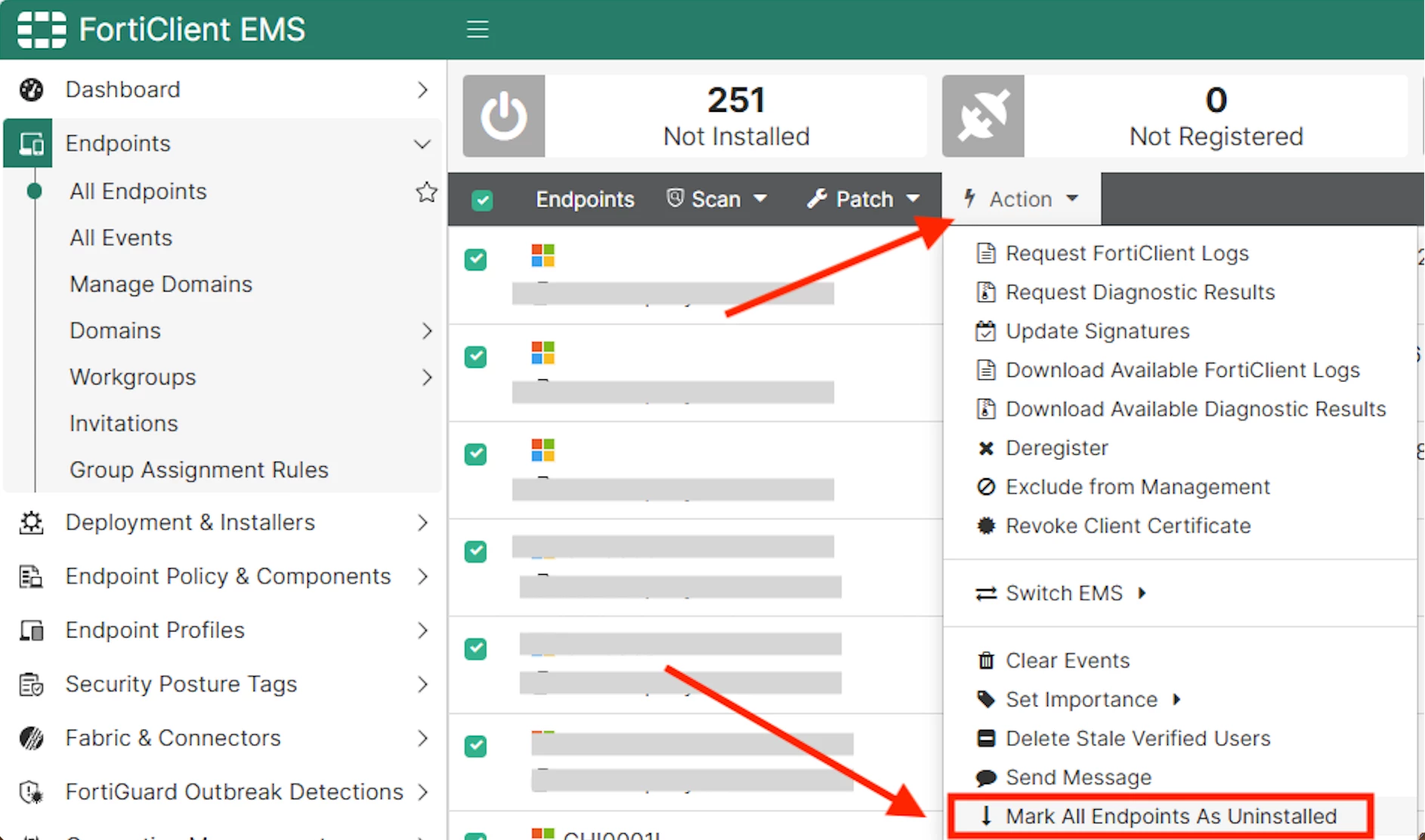Click the Fabric & Connectors icon
Image resolution: width=1425 pixels, height=840 pixels.
tap(31, 738)
